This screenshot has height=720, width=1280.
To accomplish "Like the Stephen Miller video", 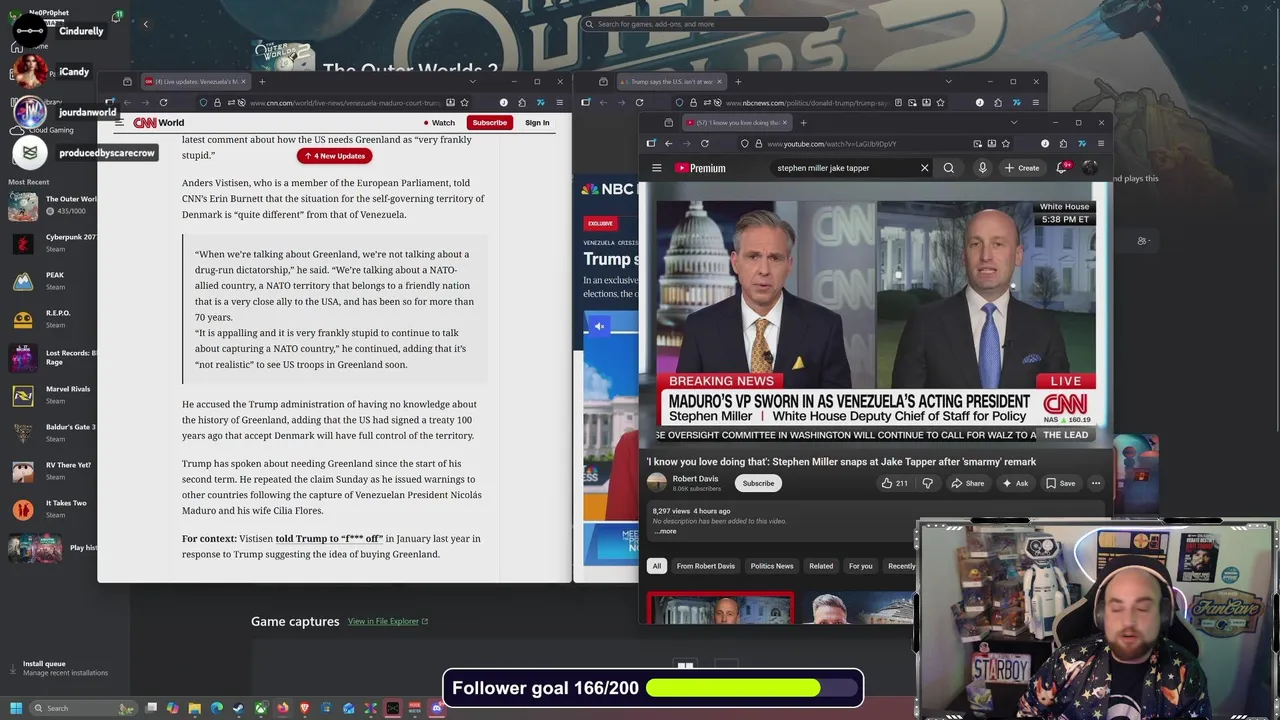I will 894,483.
